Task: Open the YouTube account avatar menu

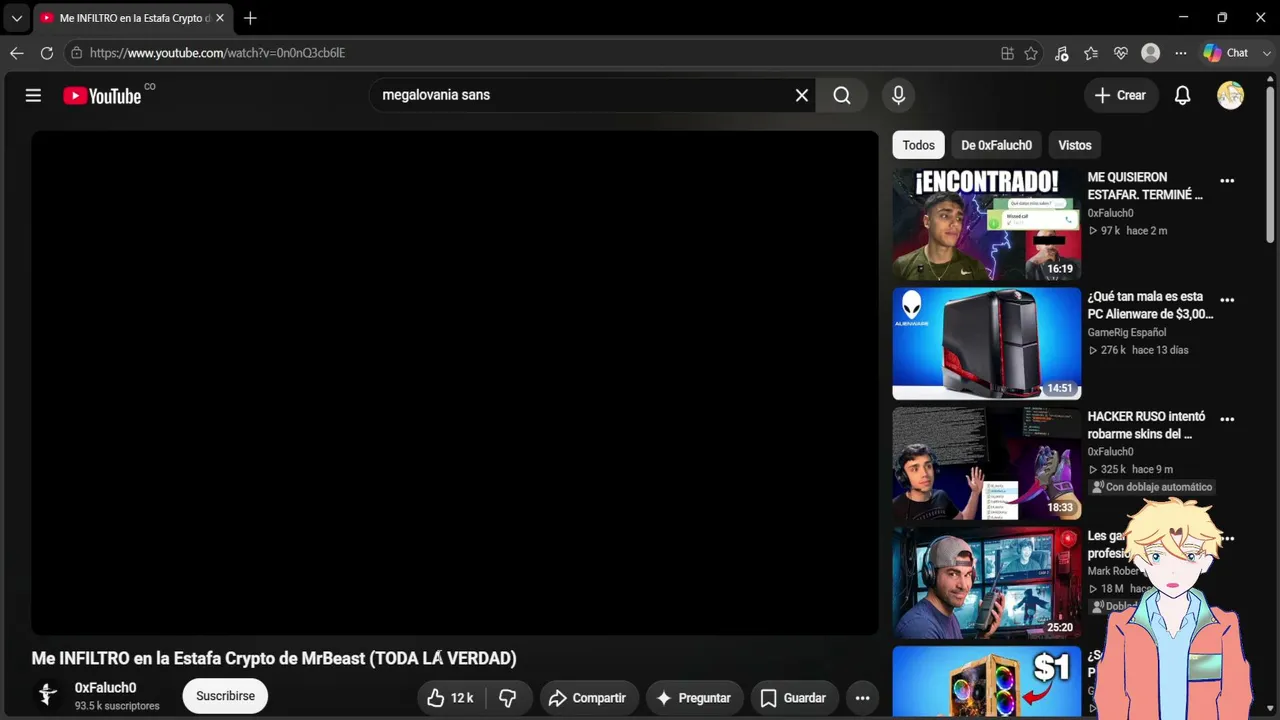Action: (x=1230, y=95)
